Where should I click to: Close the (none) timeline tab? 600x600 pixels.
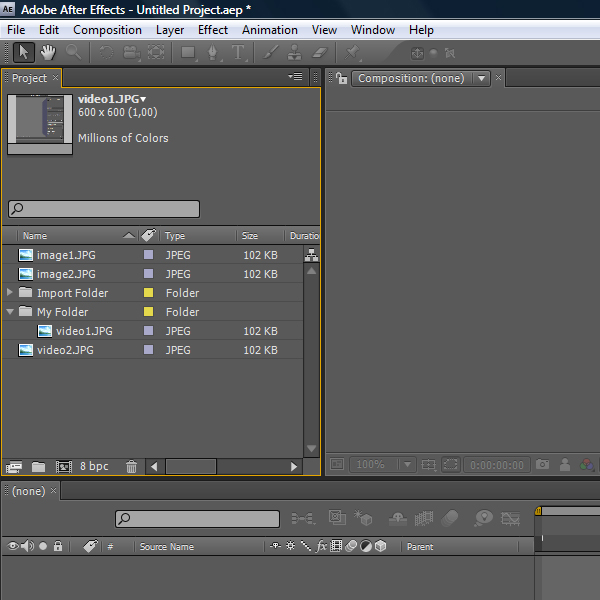54,490
